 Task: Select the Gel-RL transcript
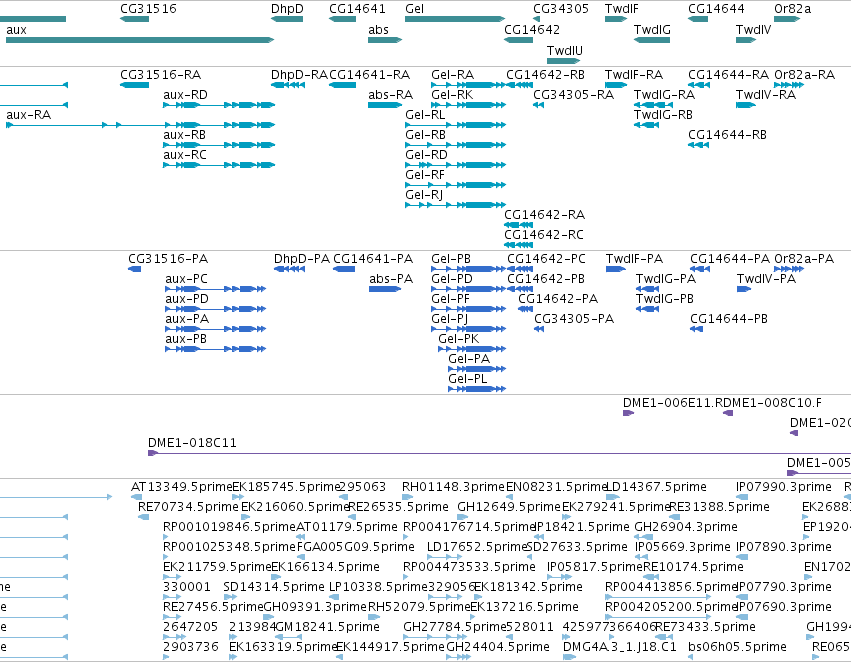click(455, 125)
